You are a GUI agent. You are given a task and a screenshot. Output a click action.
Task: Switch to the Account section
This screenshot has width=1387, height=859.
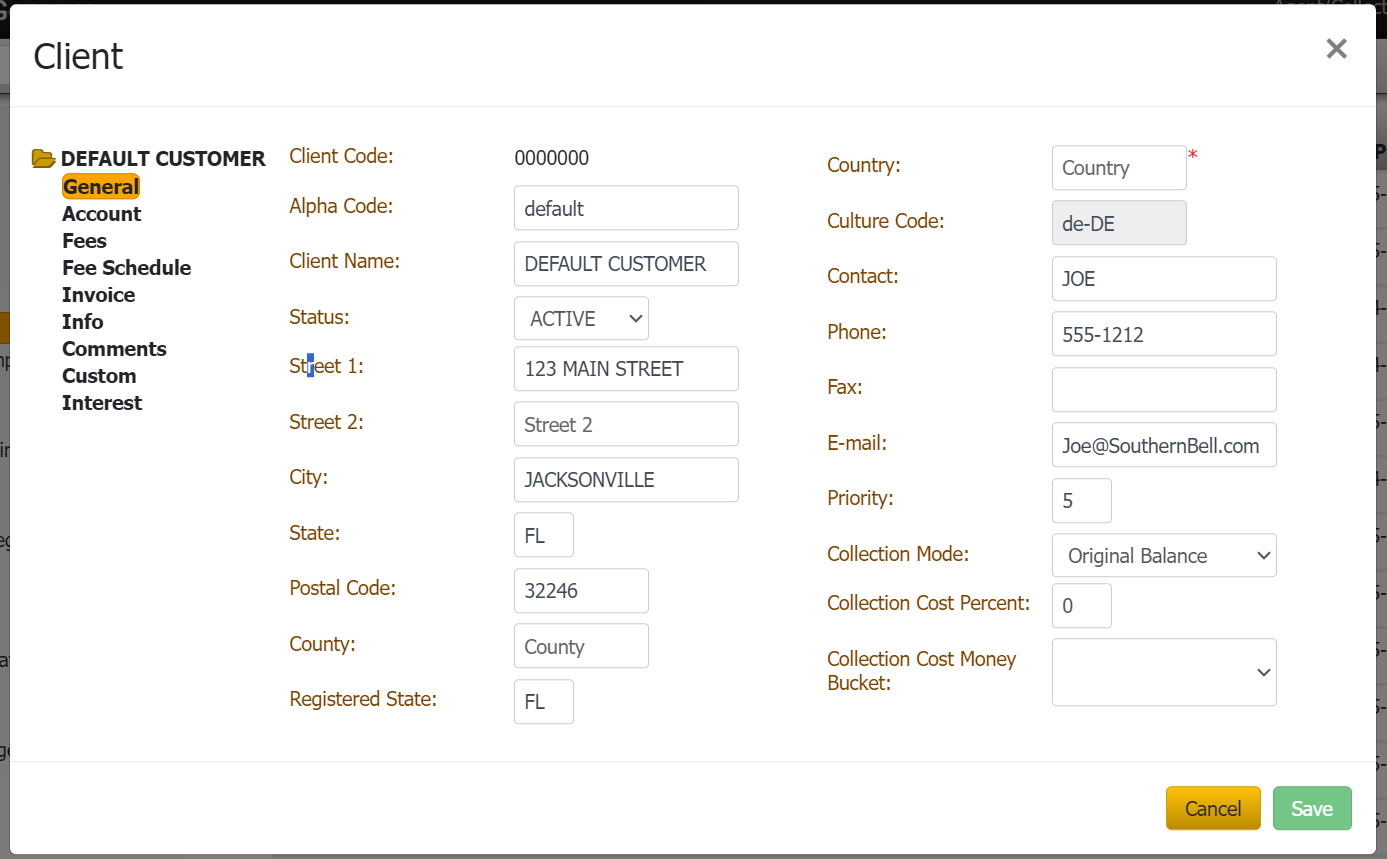click(101, 214)
